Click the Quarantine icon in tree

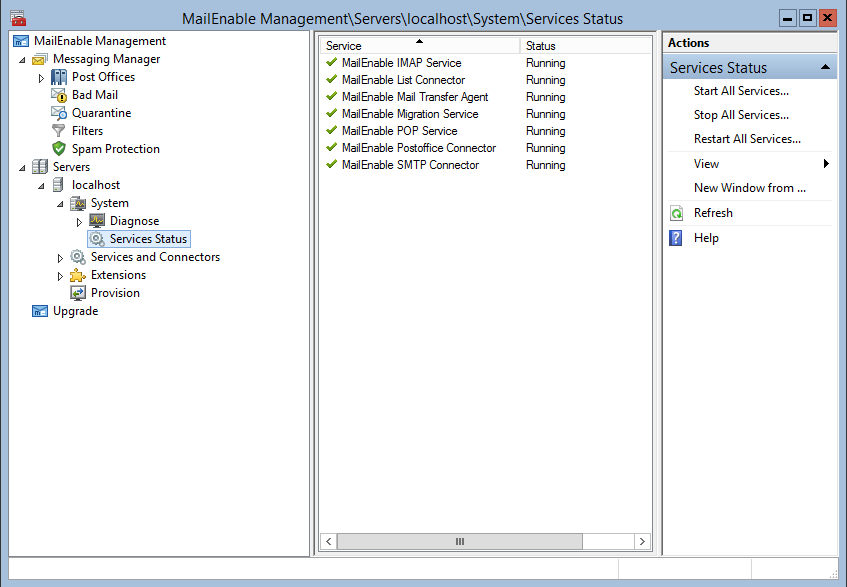59,113
